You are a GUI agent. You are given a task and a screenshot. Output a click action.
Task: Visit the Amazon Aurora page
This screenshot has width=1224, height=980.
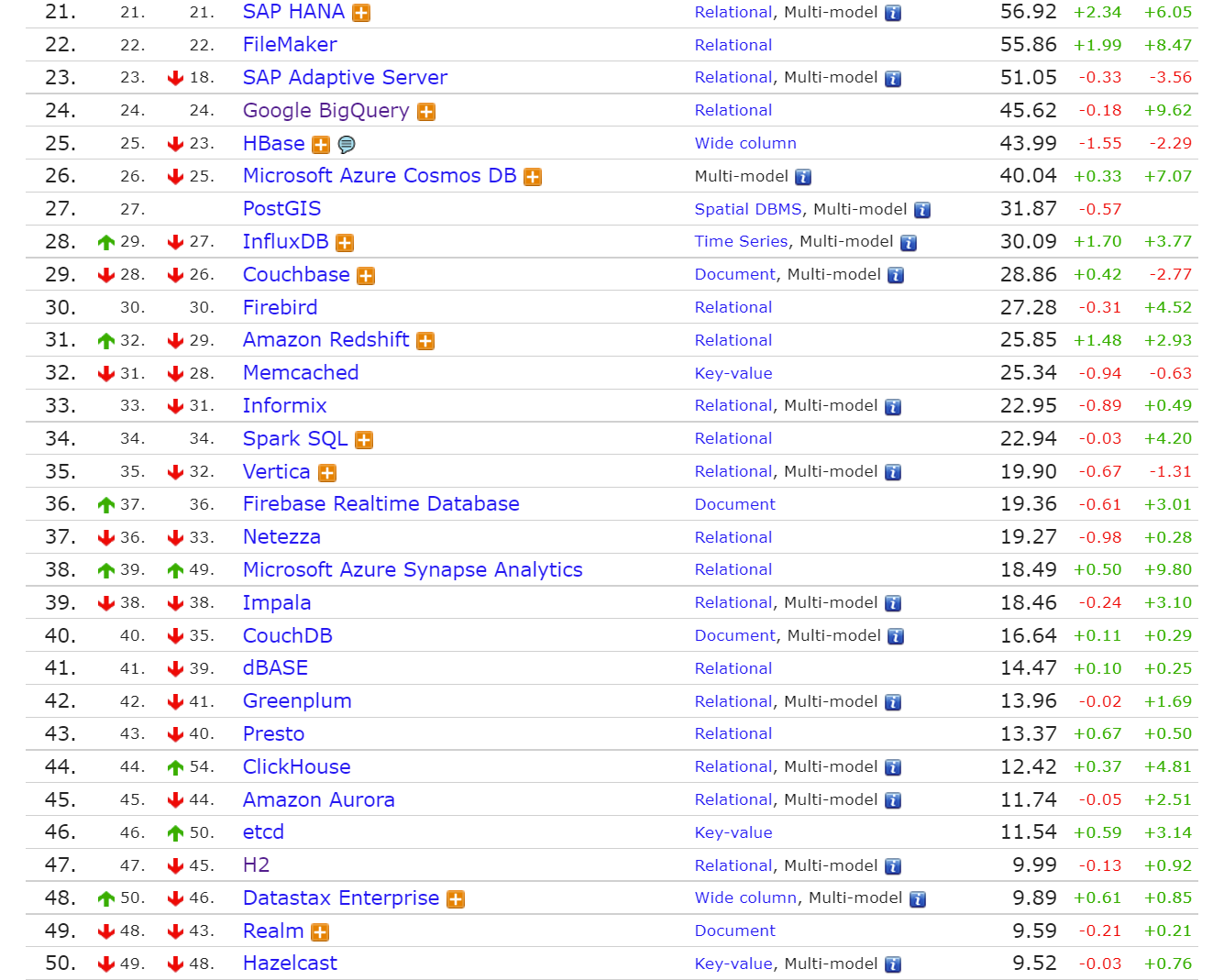(318, 800)
